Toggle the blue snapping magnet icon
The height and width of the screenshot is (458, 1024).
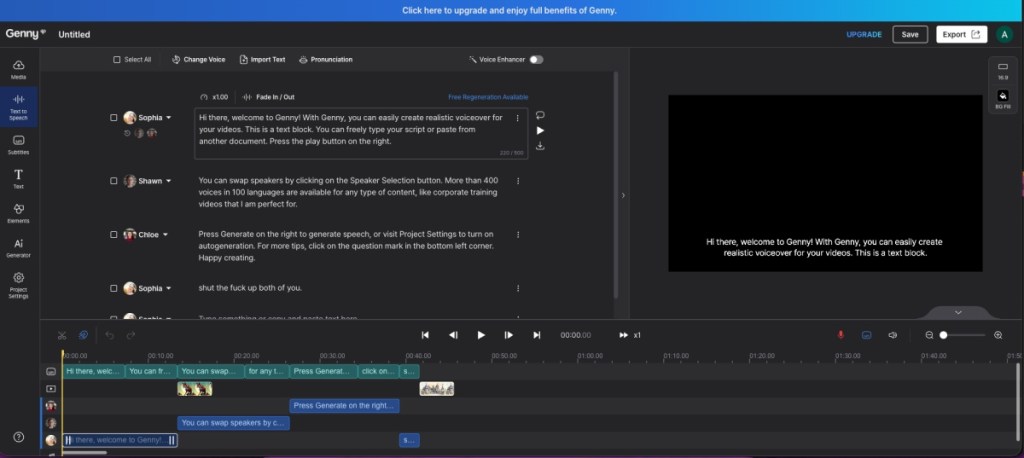click(83, 335)
